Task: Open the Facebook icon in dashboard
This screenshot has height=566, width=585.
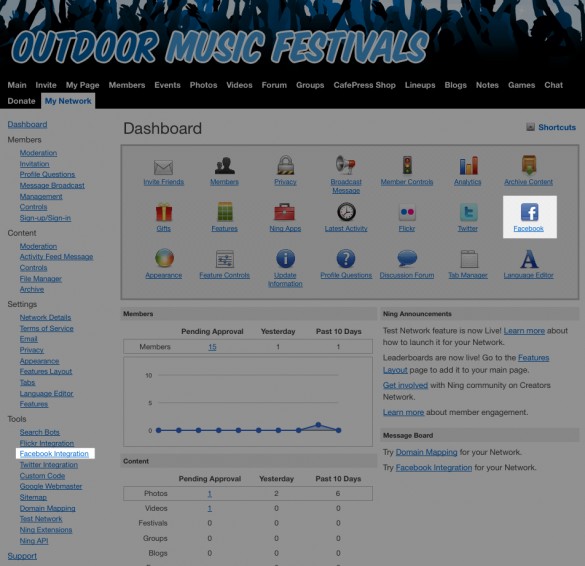Action: point(529,212)
